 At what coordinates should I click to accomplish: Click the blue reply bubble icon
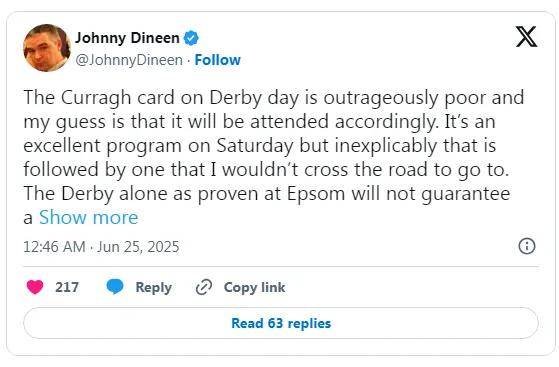point(115,287)
